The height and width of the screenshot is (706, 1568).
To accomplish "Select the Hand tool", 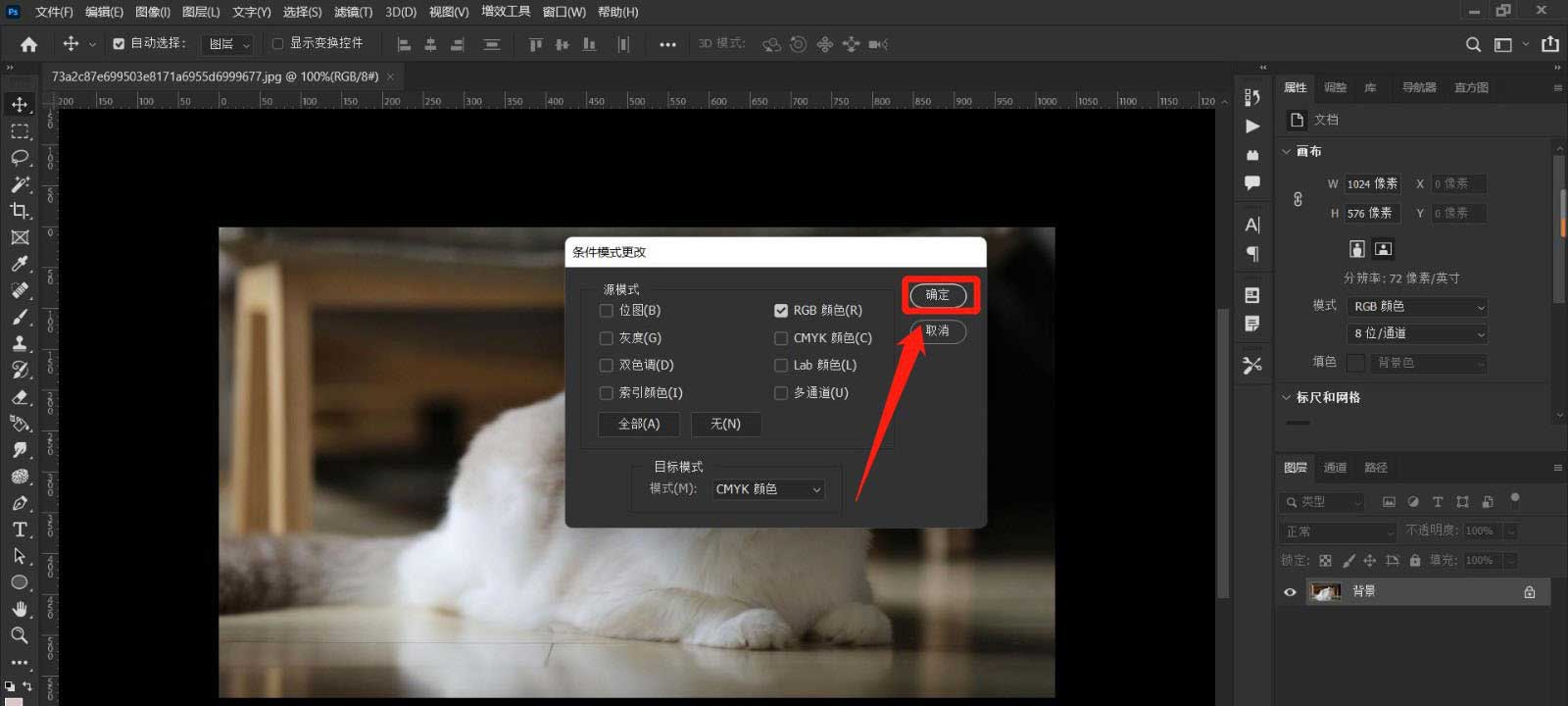I will click(x=20, y=609).
